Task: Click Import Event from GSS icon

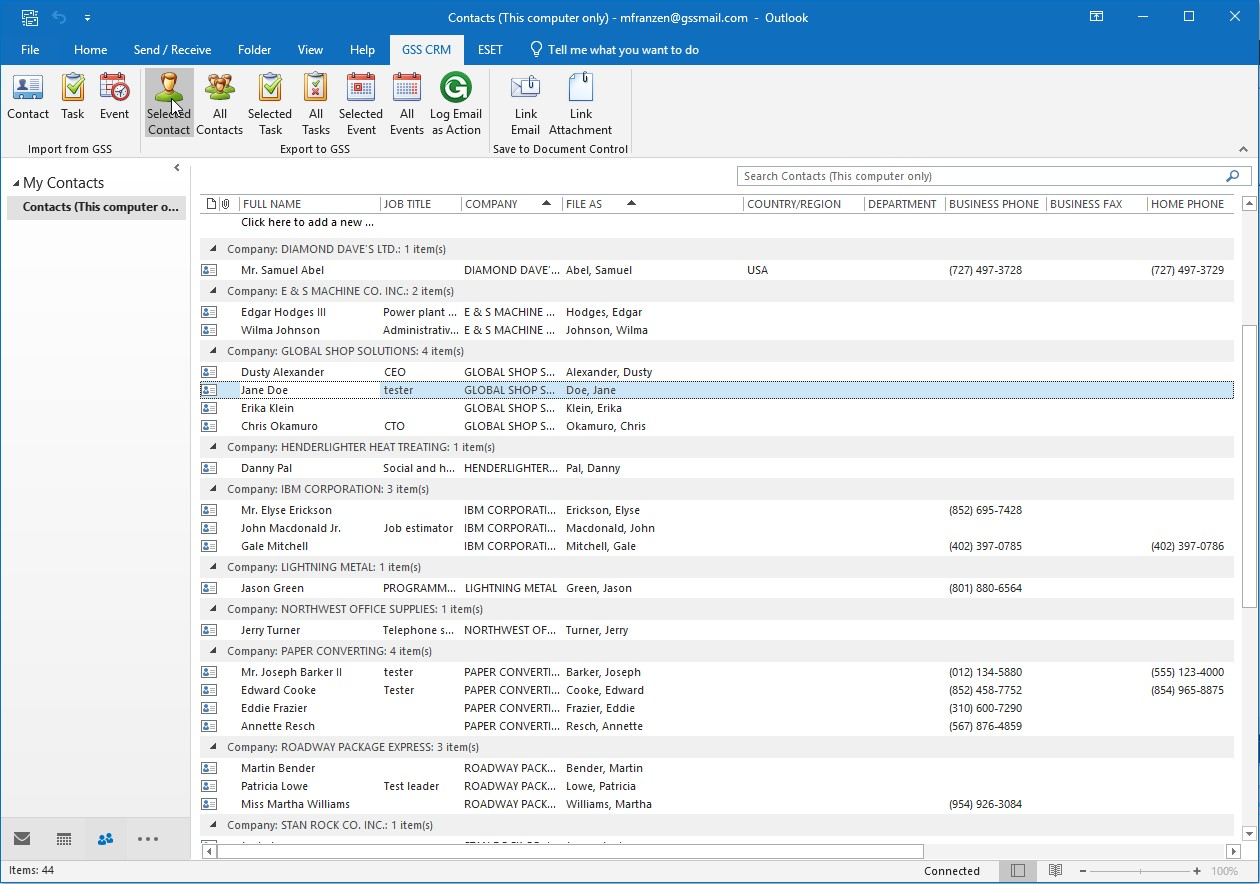Action: pyautogui.click(x=114, y=97)
